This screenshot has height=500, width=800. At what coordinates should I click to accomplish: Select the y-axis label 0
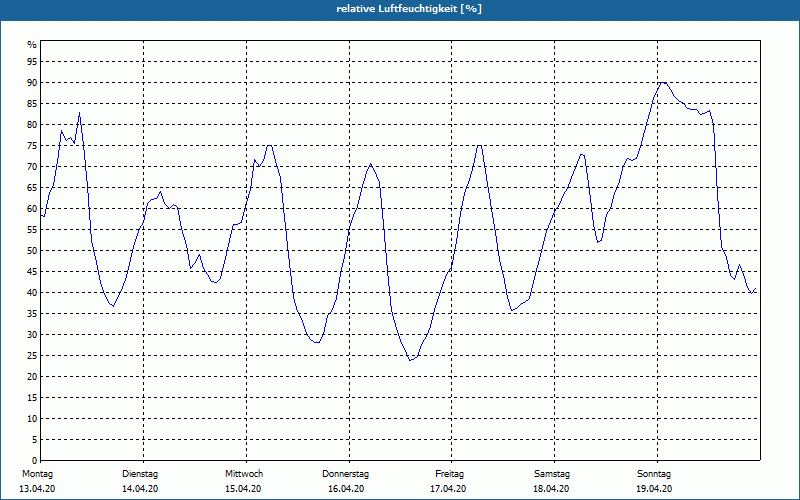(x=35, y=461)
